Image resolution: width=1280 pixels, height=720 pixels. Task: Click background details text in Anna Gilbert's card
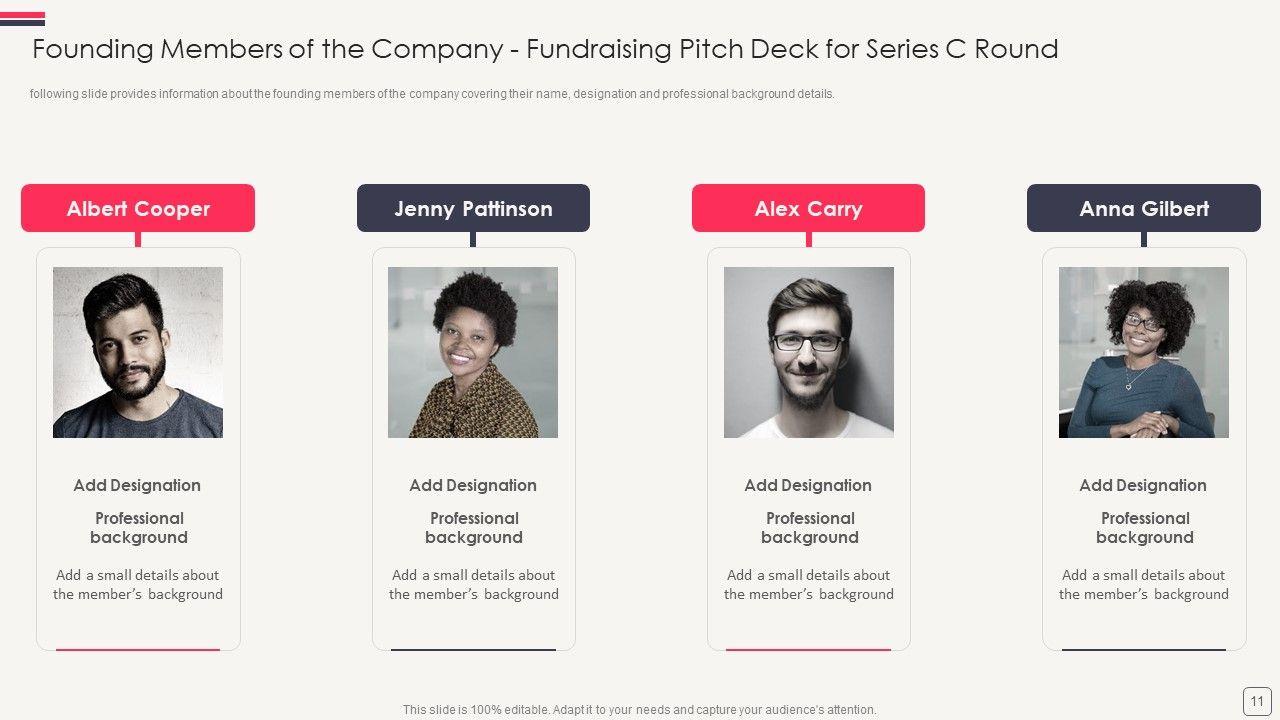[x=1144, y=584]
